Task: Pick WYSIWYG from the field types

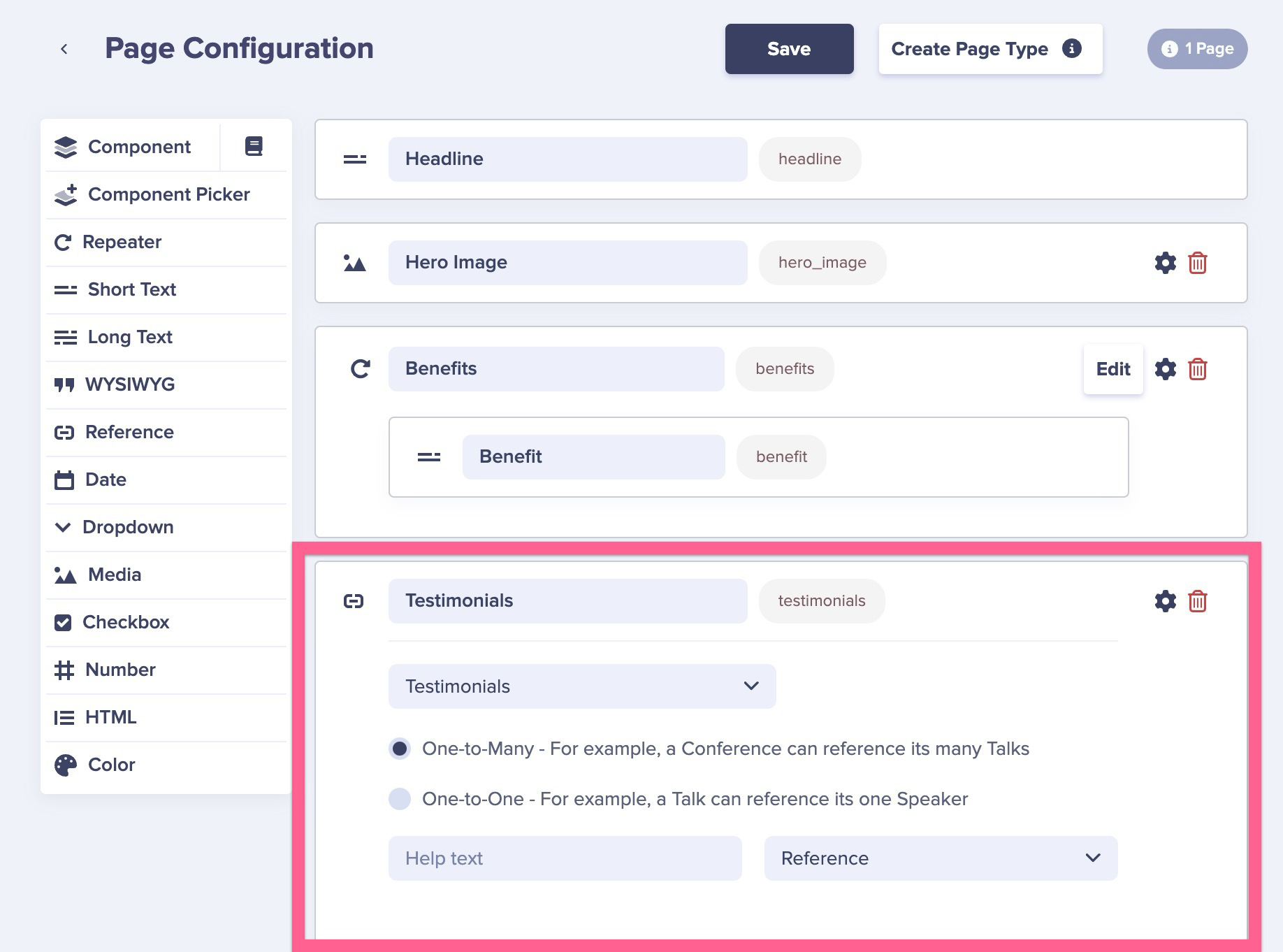Action: coord(129,384)
